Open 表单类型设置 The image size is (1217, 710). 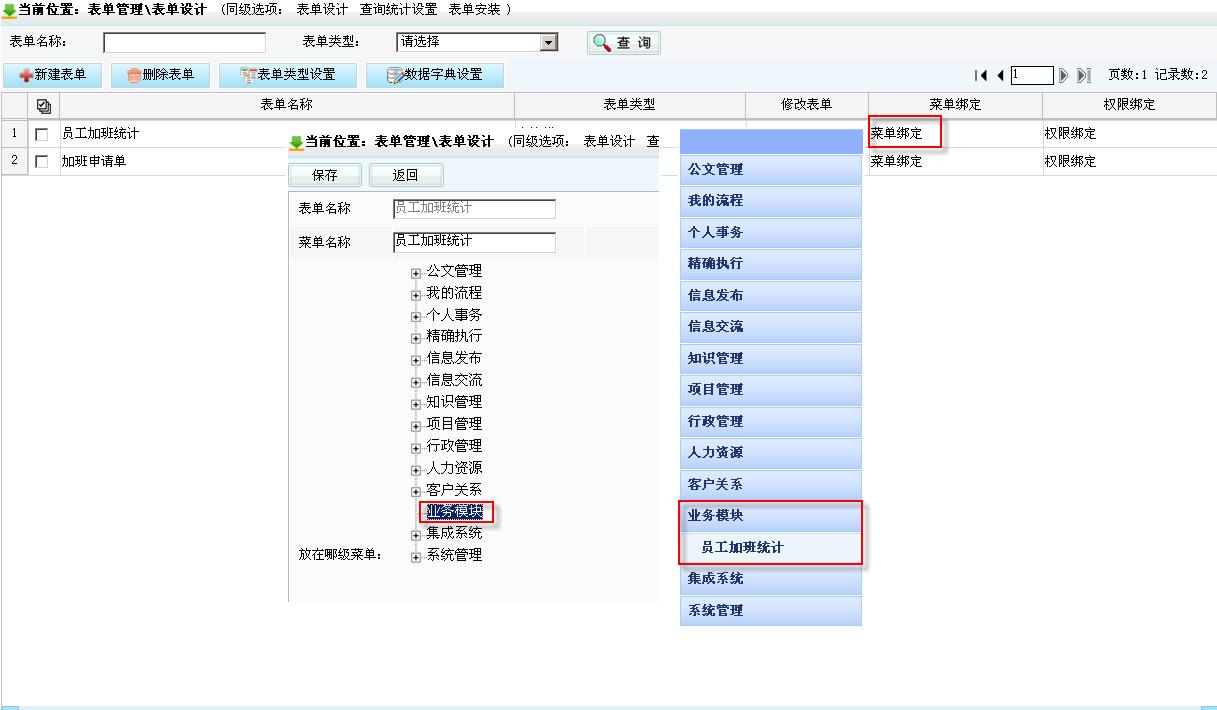287,75
